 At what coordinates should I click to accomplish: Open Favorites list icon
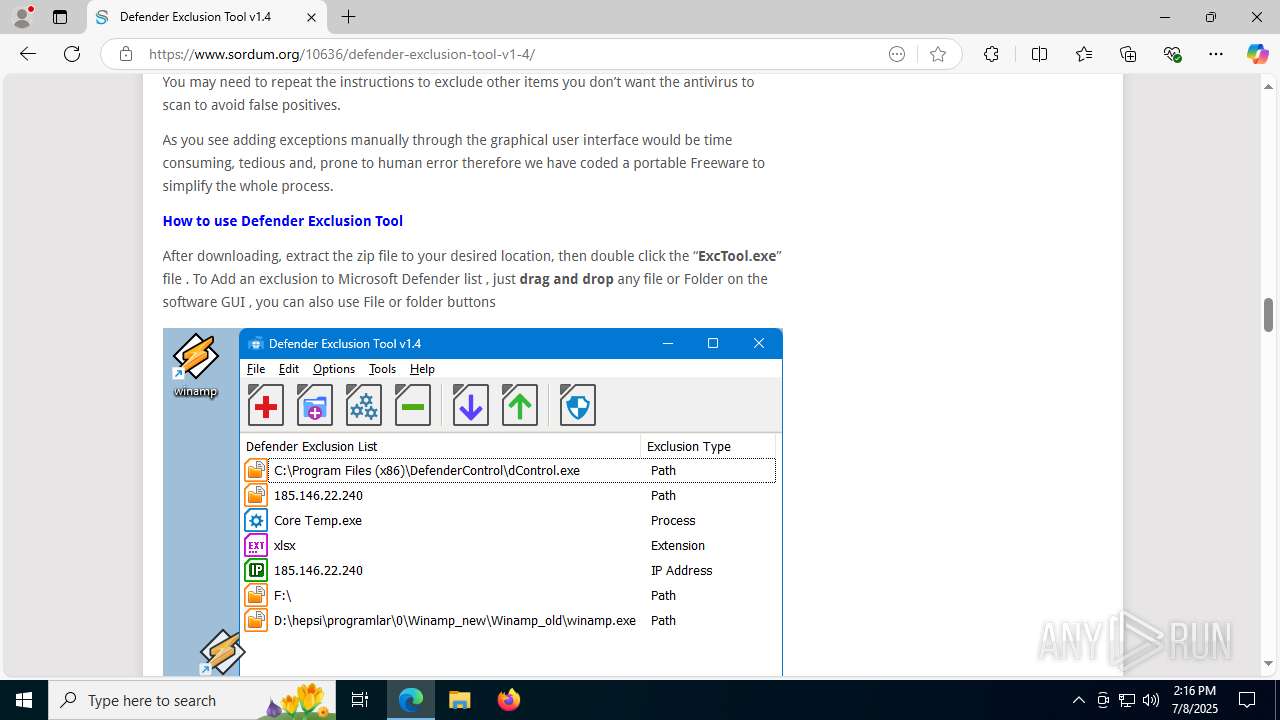tap(1084, 54)
